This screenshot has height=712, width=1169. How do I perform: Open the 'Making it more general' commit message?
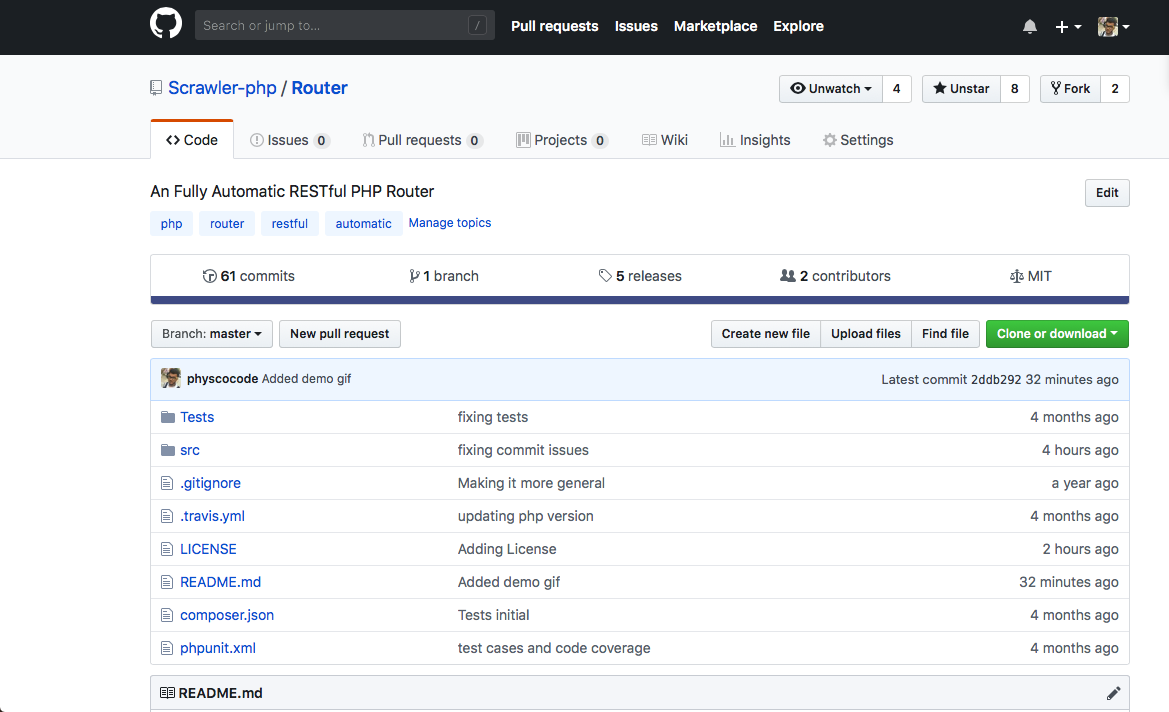point(531,483)
